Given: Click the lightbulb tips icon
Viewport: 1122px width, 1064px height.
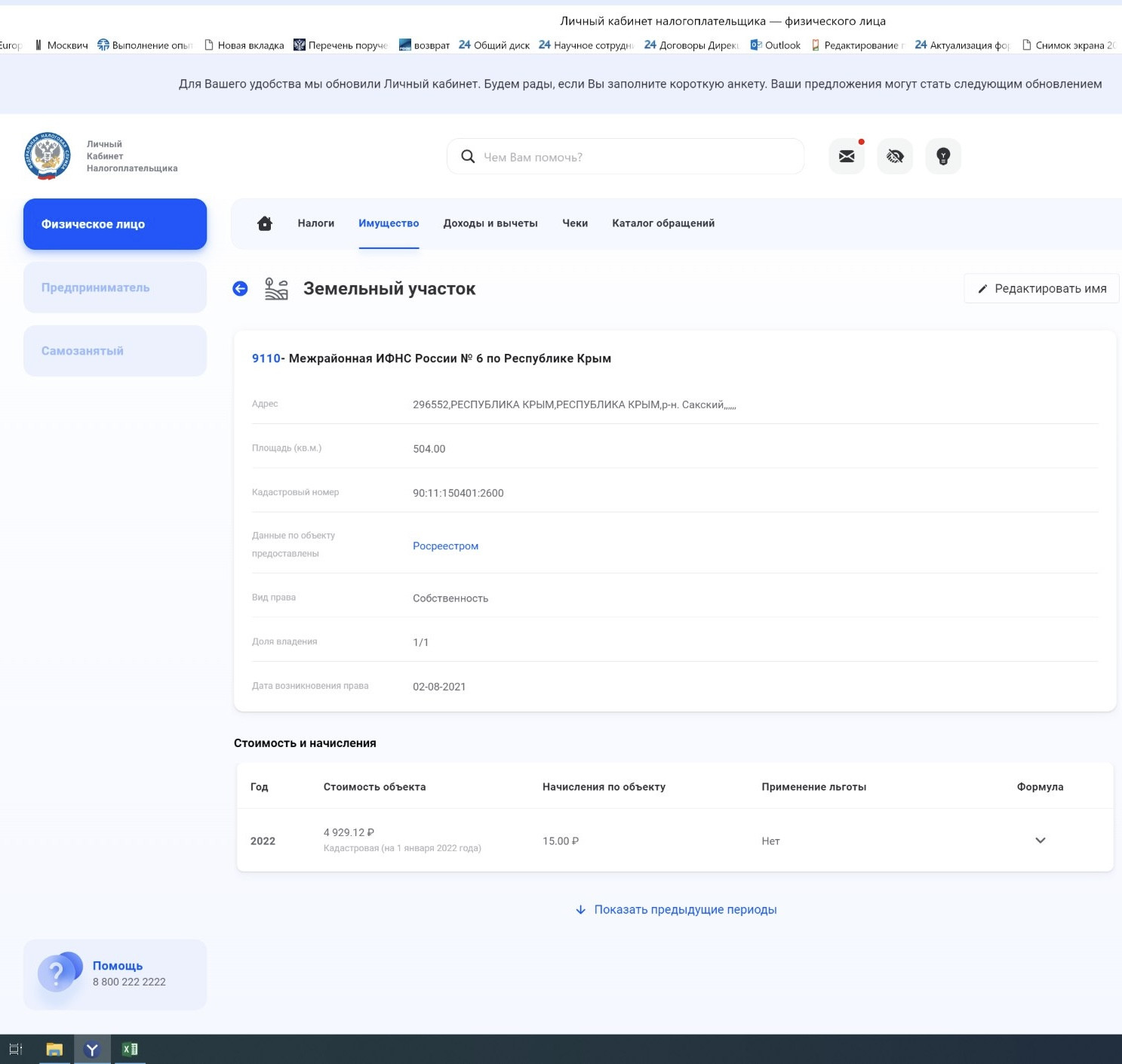Looking at the screenshot, I should (x=943, y=156).
